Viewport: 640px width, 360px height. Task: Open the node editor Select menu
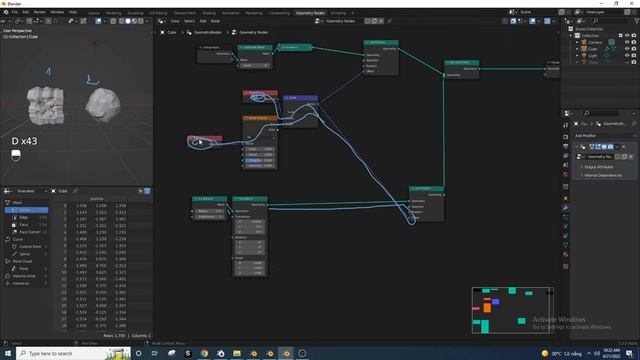[189, 21]
